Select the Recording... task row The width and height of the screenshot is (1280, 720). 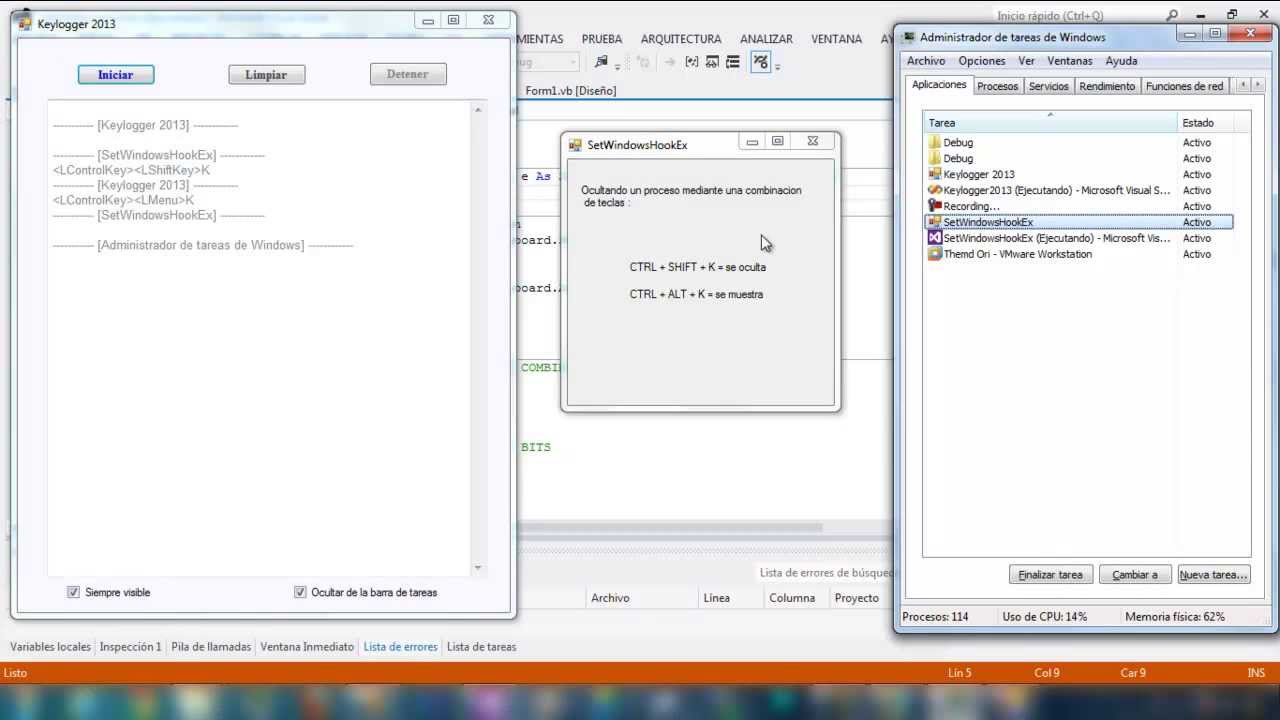[x=1078, y=207]
